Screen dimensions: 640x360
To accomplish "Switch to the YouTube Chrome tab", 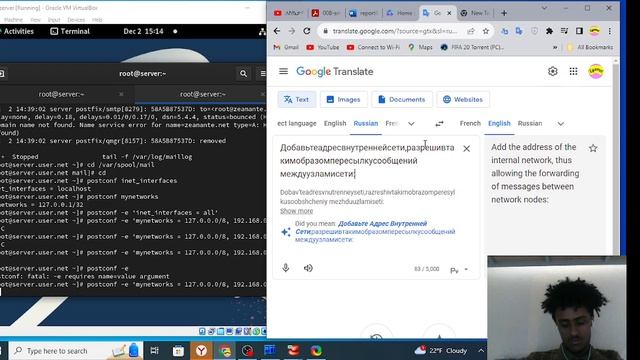I will tap(289, 13).
